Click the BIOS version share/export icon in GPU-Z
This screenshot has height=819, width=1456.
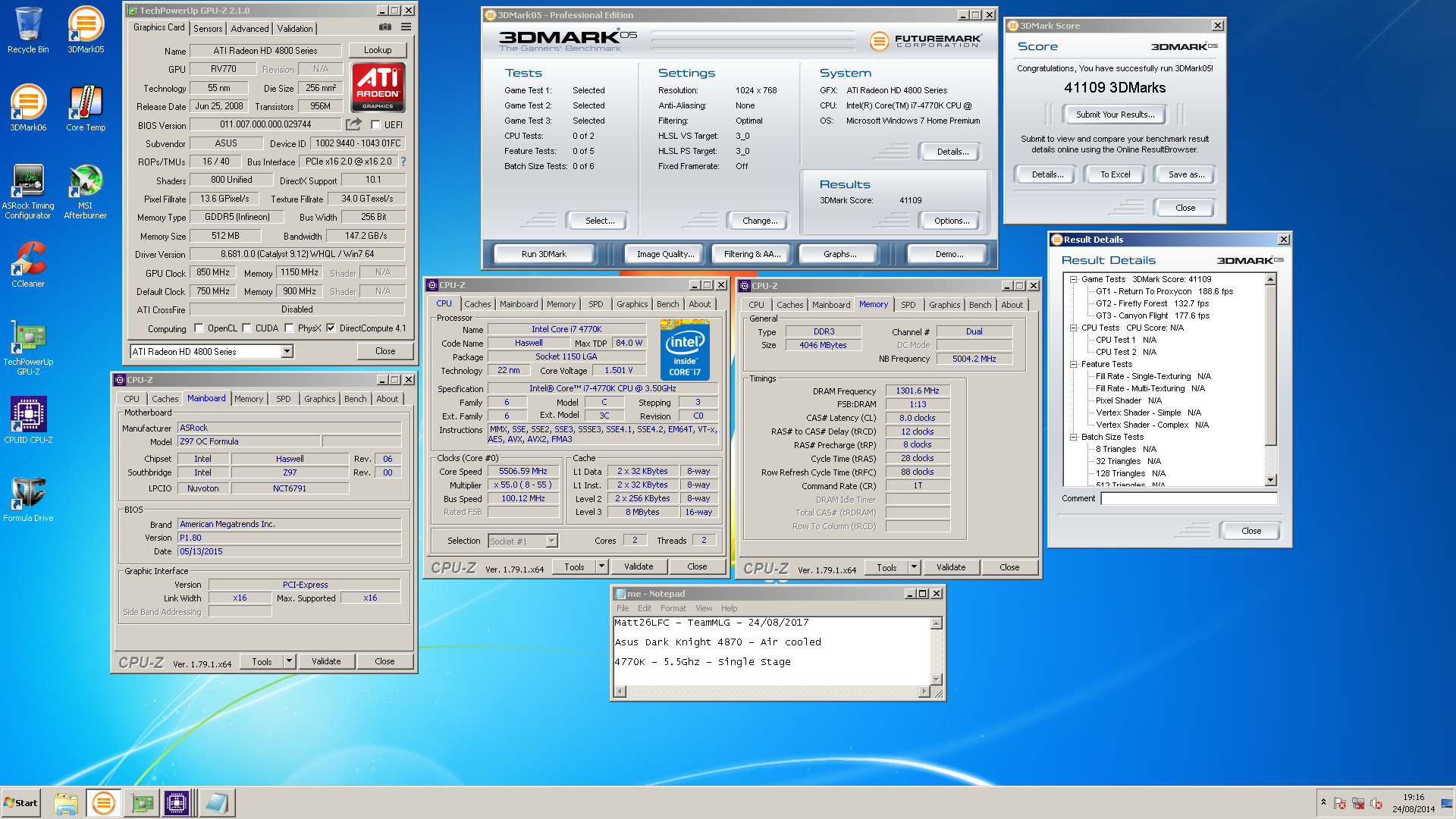pos(354,124)
